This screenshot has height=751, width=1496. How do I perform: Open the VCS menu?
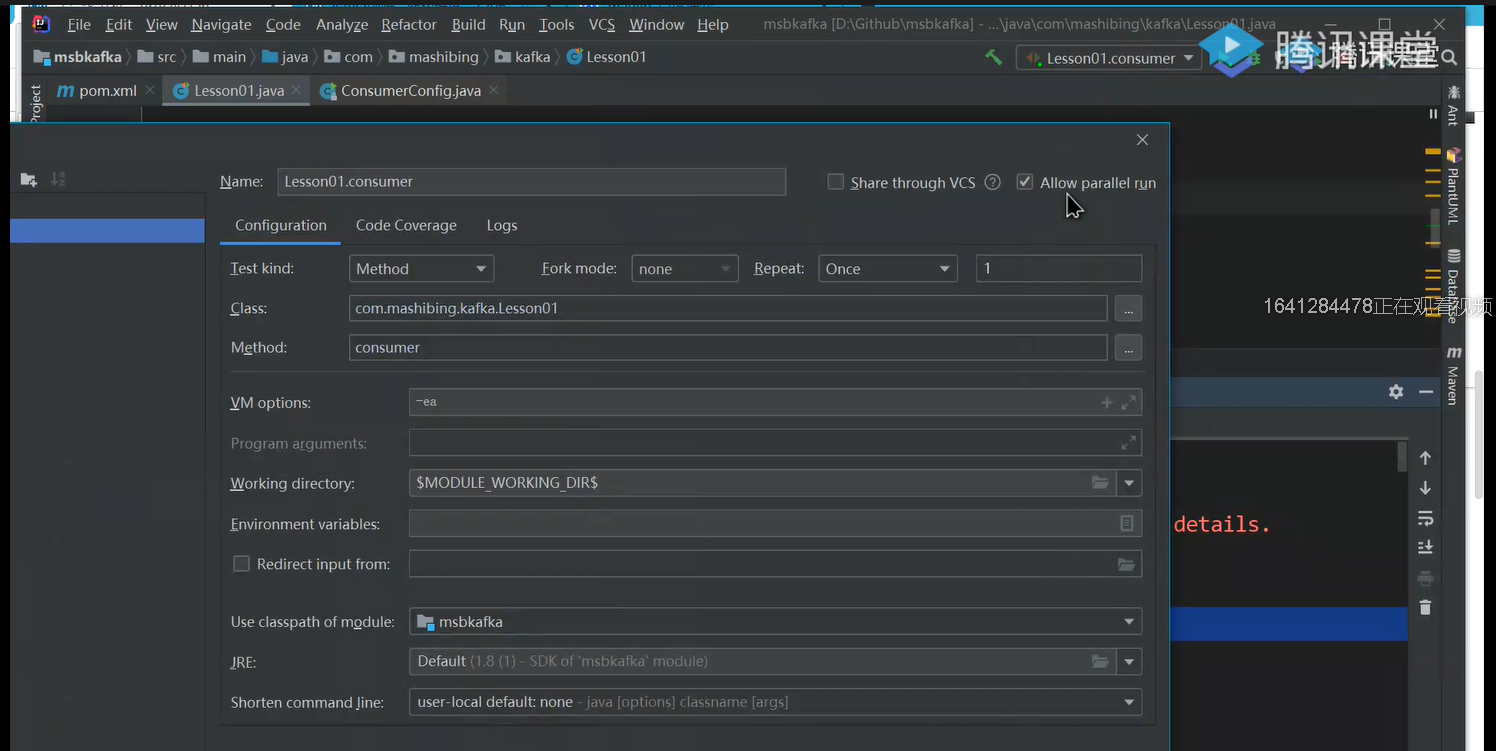pos(602,24)
